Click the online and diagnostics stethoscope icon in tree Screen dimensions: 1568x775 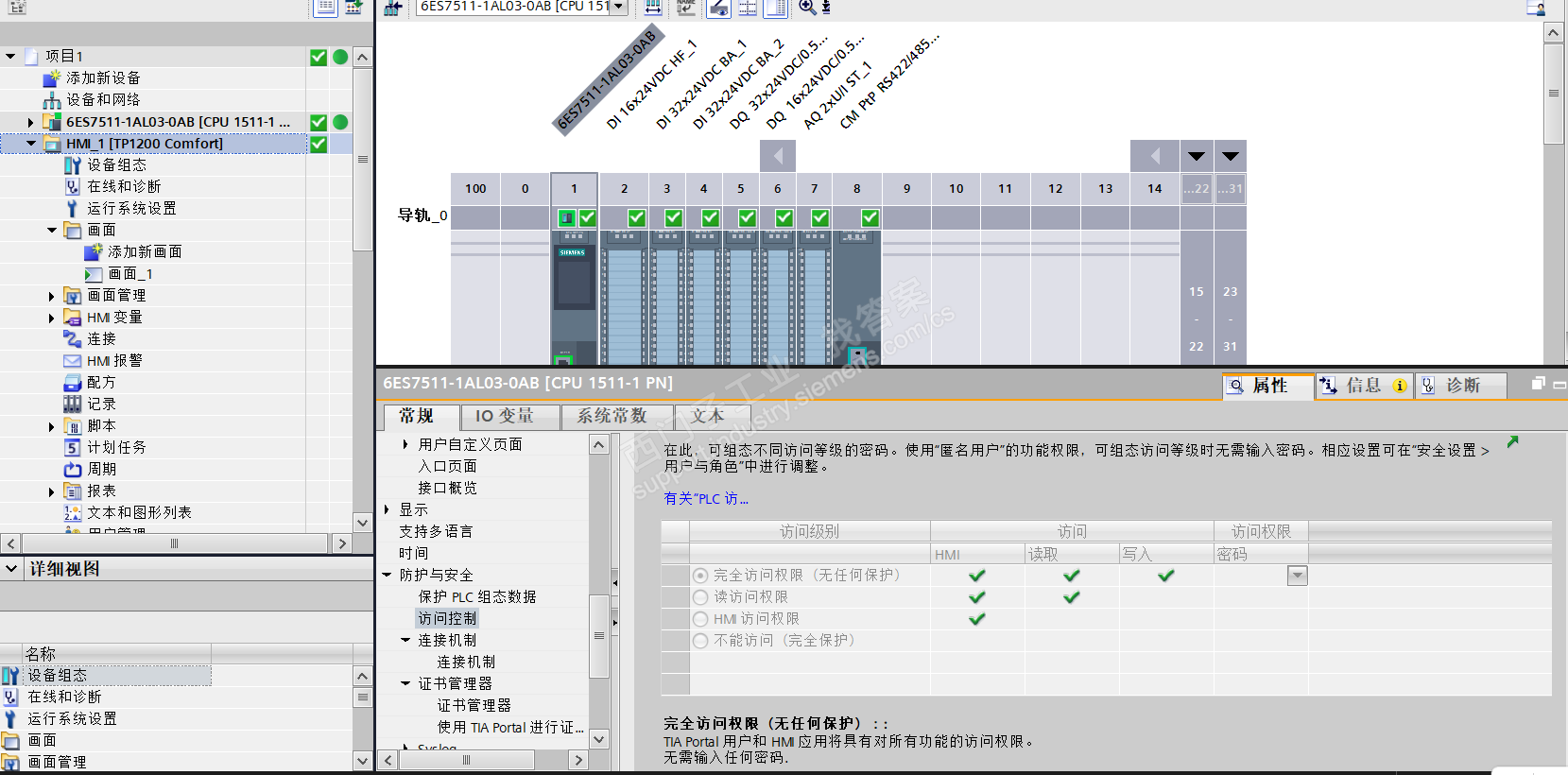pos(73,187)
